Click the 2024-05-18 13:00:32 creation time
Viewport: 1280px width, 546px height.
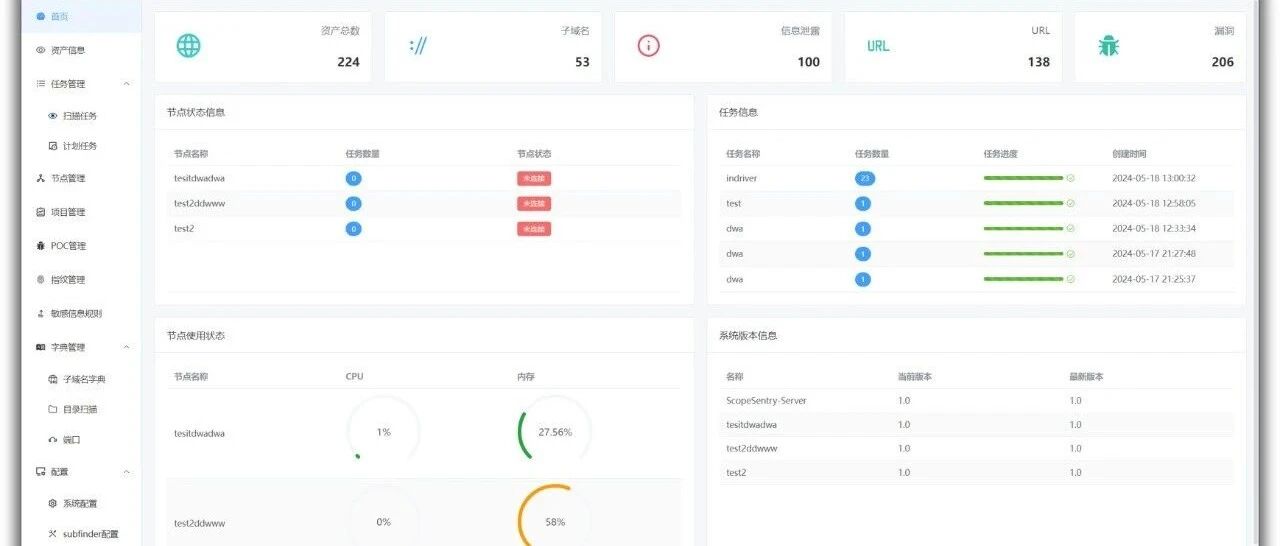pyautogui.click(x=1154, y=178)
